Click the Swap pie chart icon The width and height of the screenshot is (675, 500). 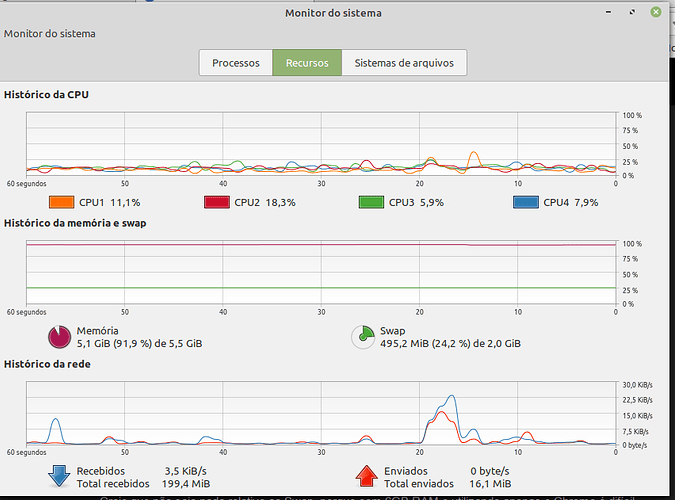click(x=363, y=337)
